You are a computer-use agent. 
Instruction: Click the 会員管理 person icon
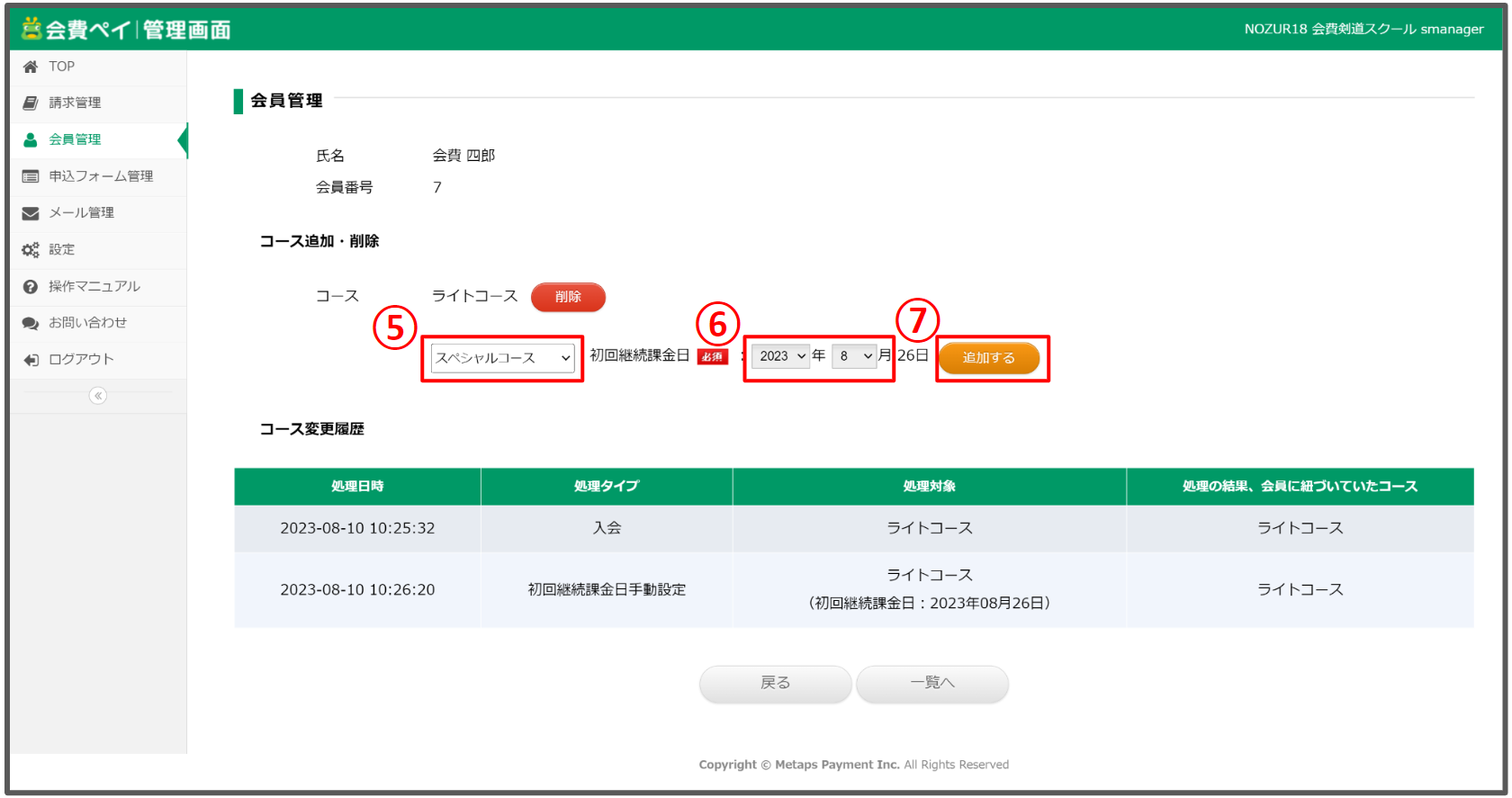tap(31, 139)
